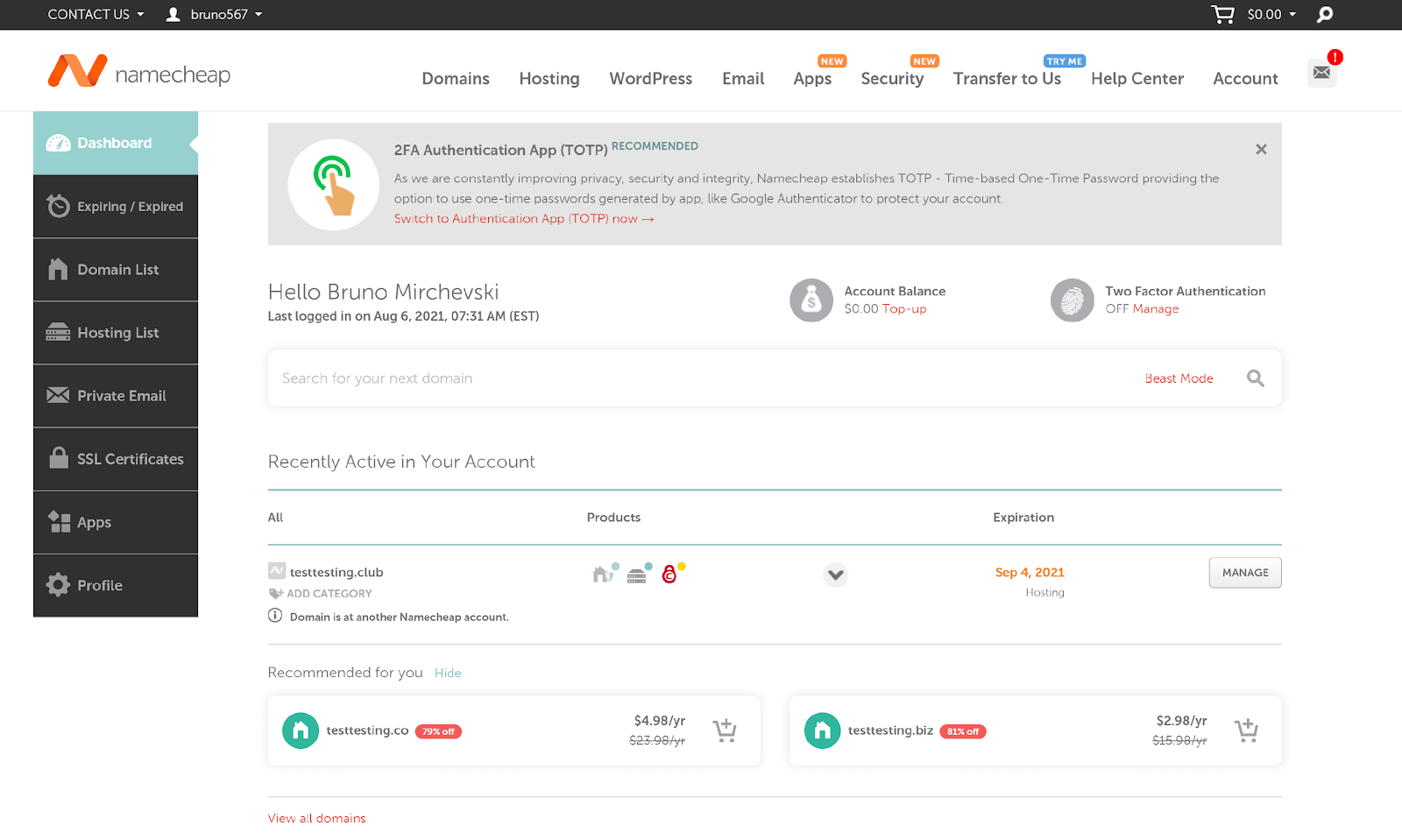This screenshot has width=1402, height=840.
Task: Open the $0.00 cart dropdown
Action: coord(1271,14)
